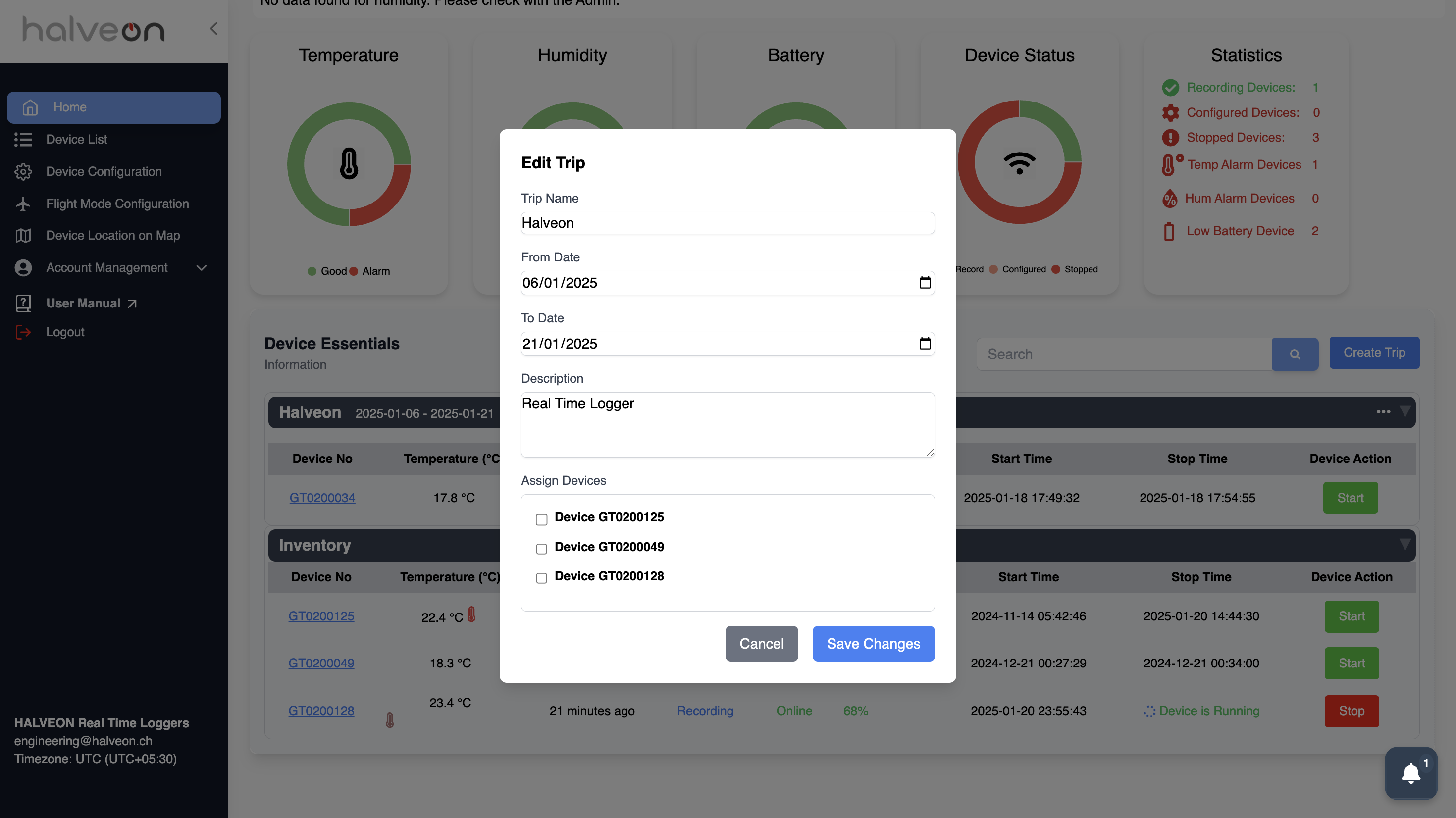Click the From Date field value
1456x818 pixels.
tap(560, 283)
